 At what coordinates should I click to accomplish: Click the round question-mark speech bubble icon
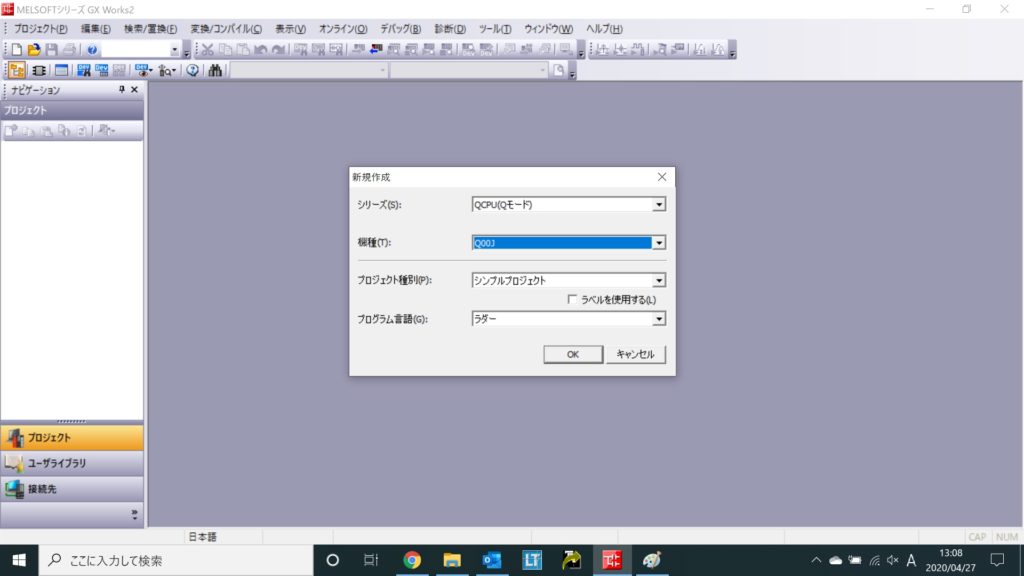click(192, 71)
